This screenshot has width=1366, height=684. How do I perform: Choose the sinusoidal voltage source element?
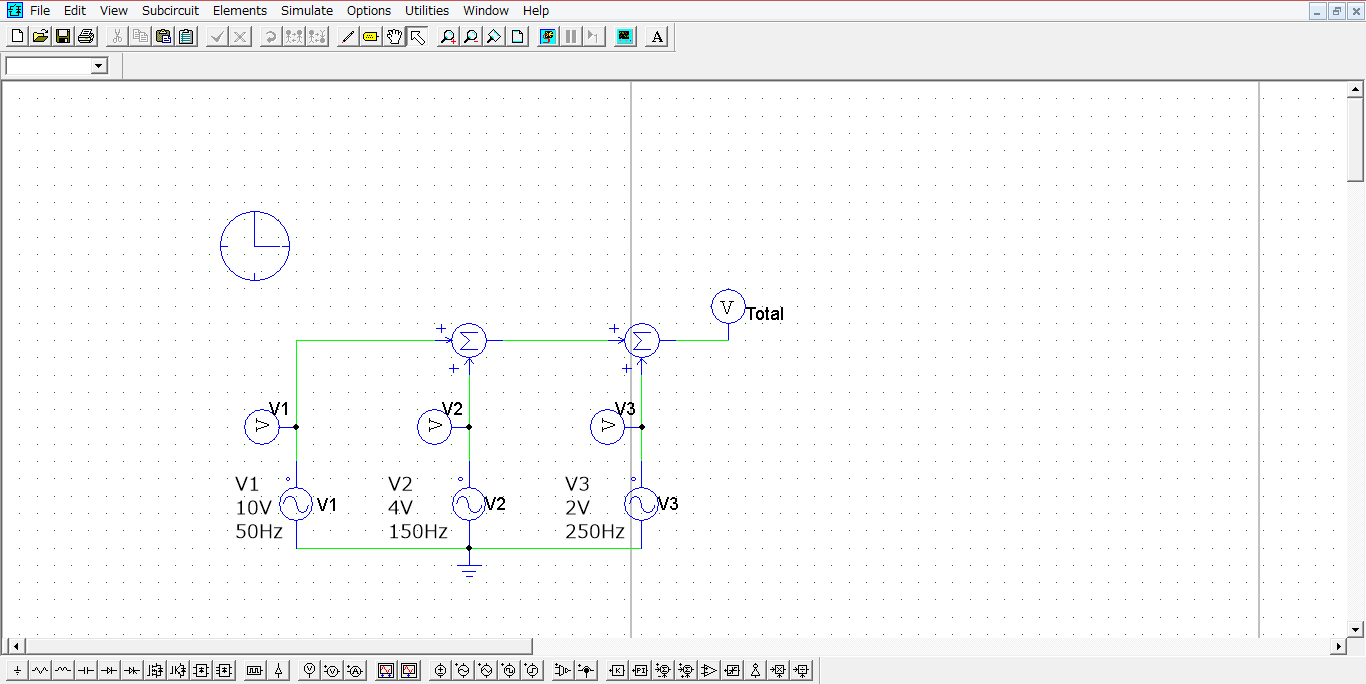461,670
